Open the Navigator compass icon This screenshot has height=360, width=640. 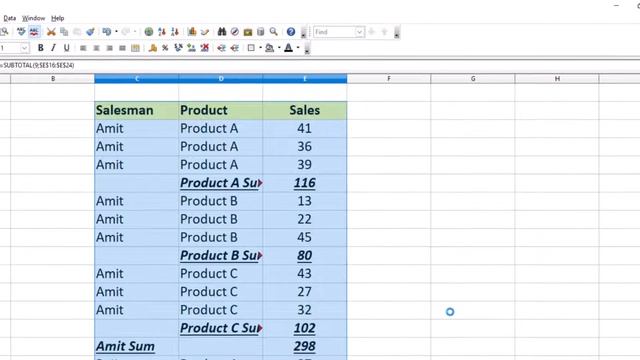pyautogui.click(x=235, y=31)
